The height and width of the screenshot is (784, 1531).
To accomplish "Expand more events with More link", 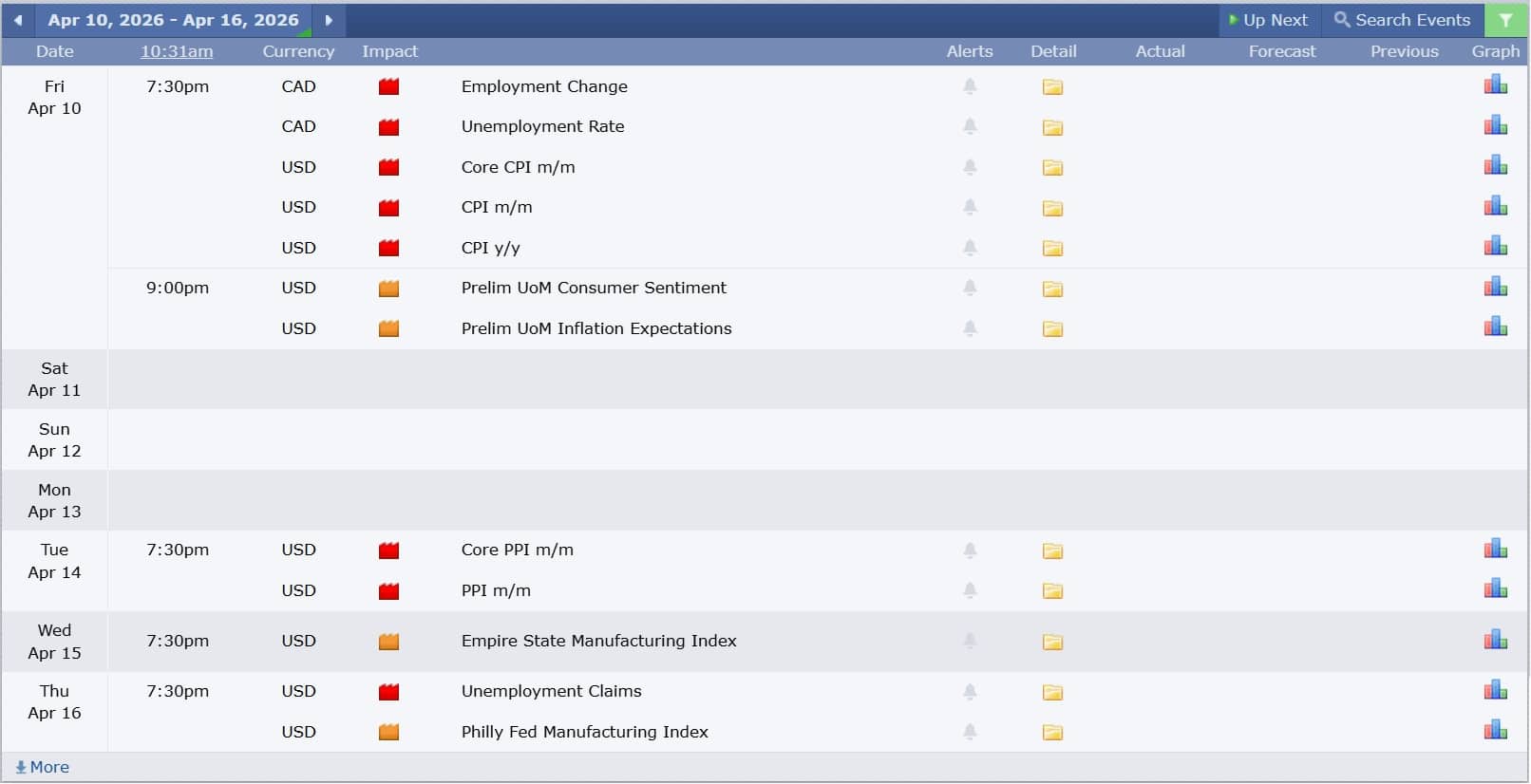I will point(43,767).
